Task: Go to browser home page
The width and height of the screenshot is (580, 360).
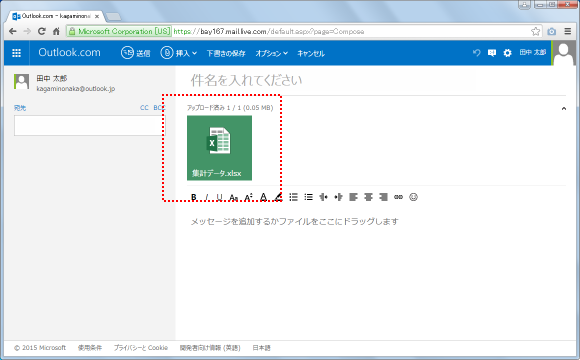Action: point(56,31)
